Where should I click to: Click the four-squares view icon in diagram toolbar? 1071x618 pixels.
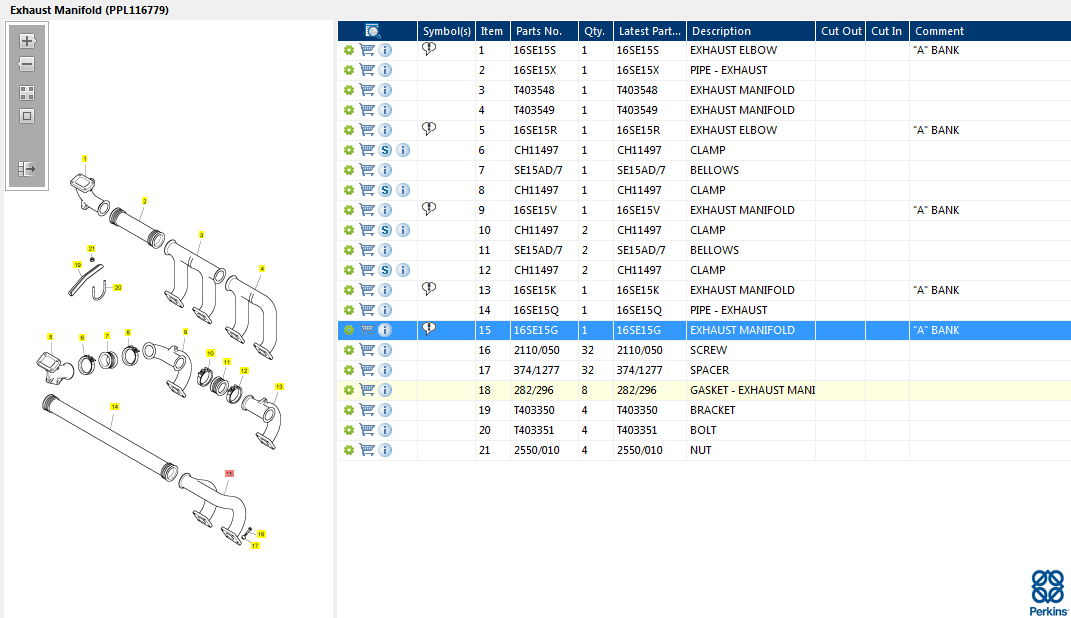click(x=27, y=92)
